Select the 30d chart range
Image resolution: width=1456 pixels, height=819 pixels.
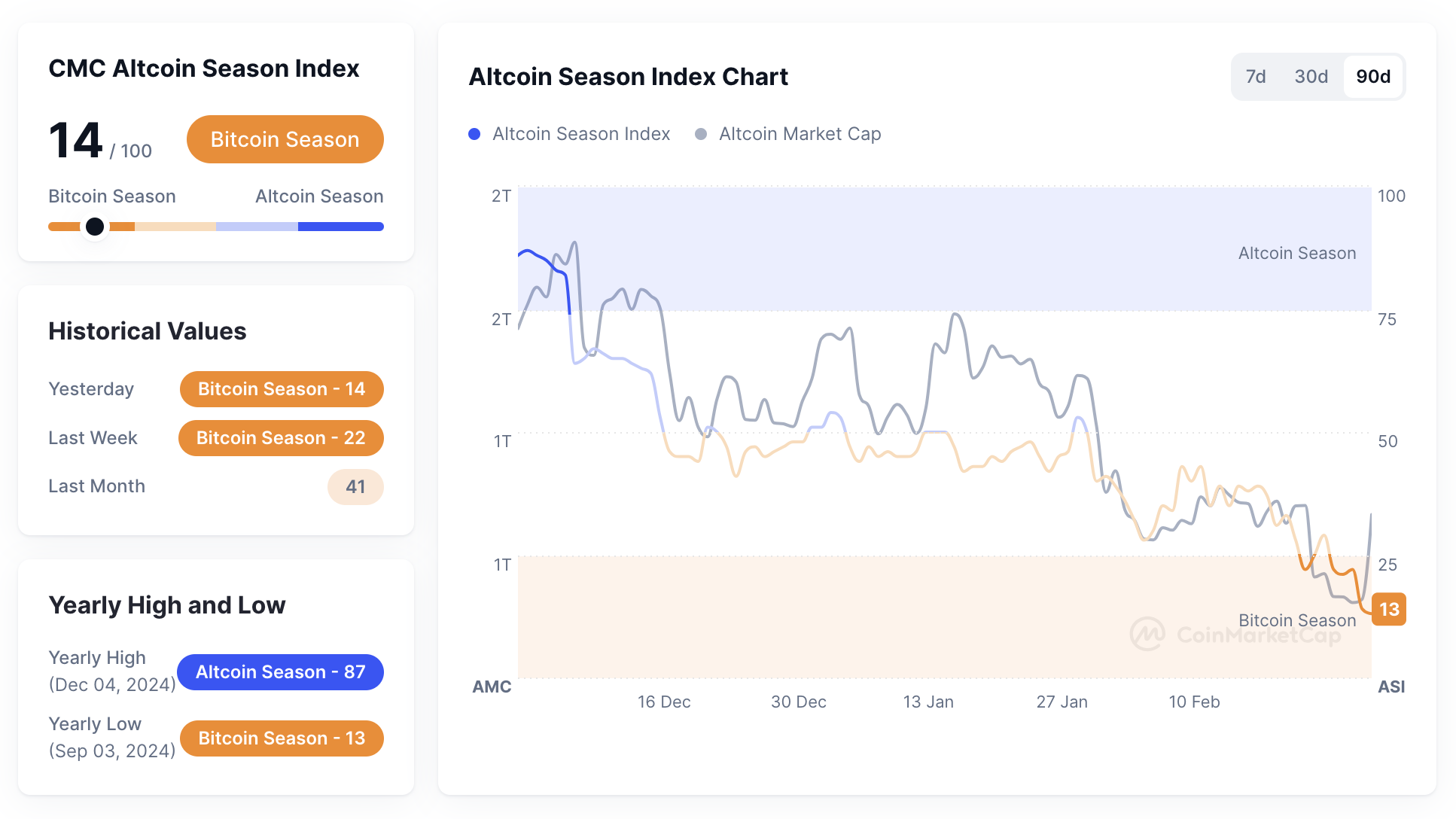(1311, 77)
